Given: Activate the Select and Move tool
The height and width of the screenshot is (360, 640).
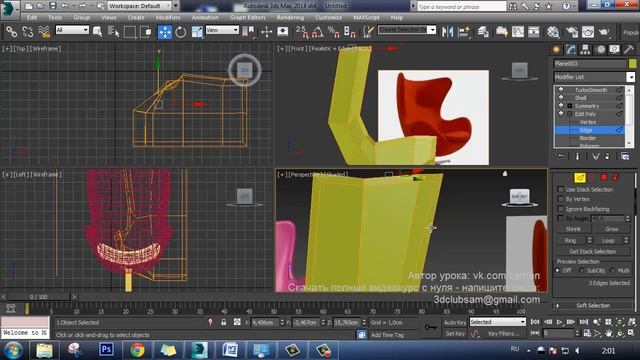Looking at the screenshot, I should (x=164, y=31).
